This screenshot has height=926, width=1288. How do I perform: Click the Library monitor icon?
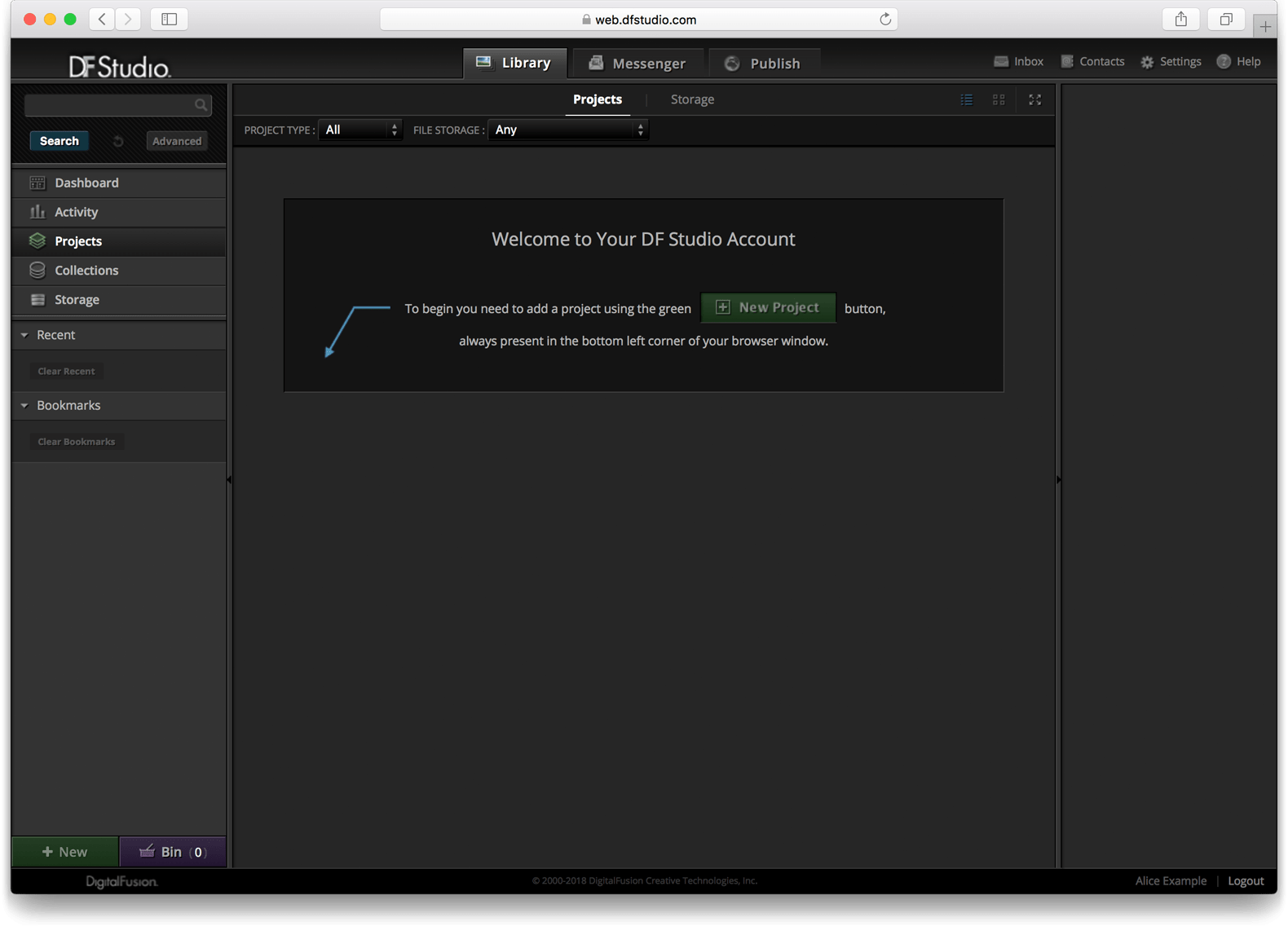[x=484, y=62]
